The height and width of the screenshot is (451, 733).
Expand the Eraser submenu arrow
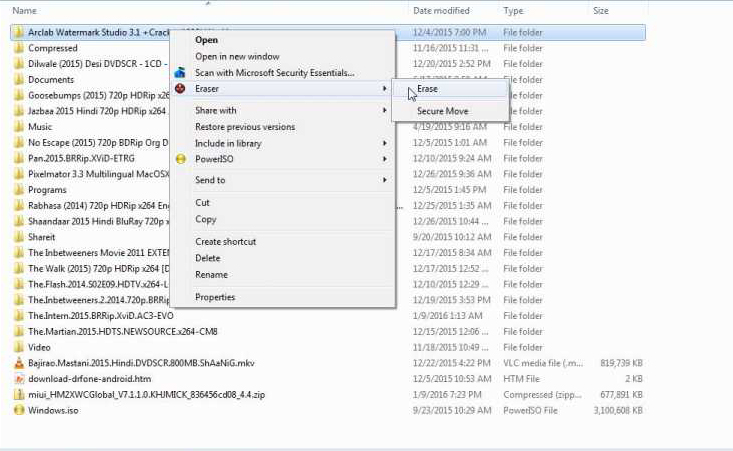(x=384, y=88)
